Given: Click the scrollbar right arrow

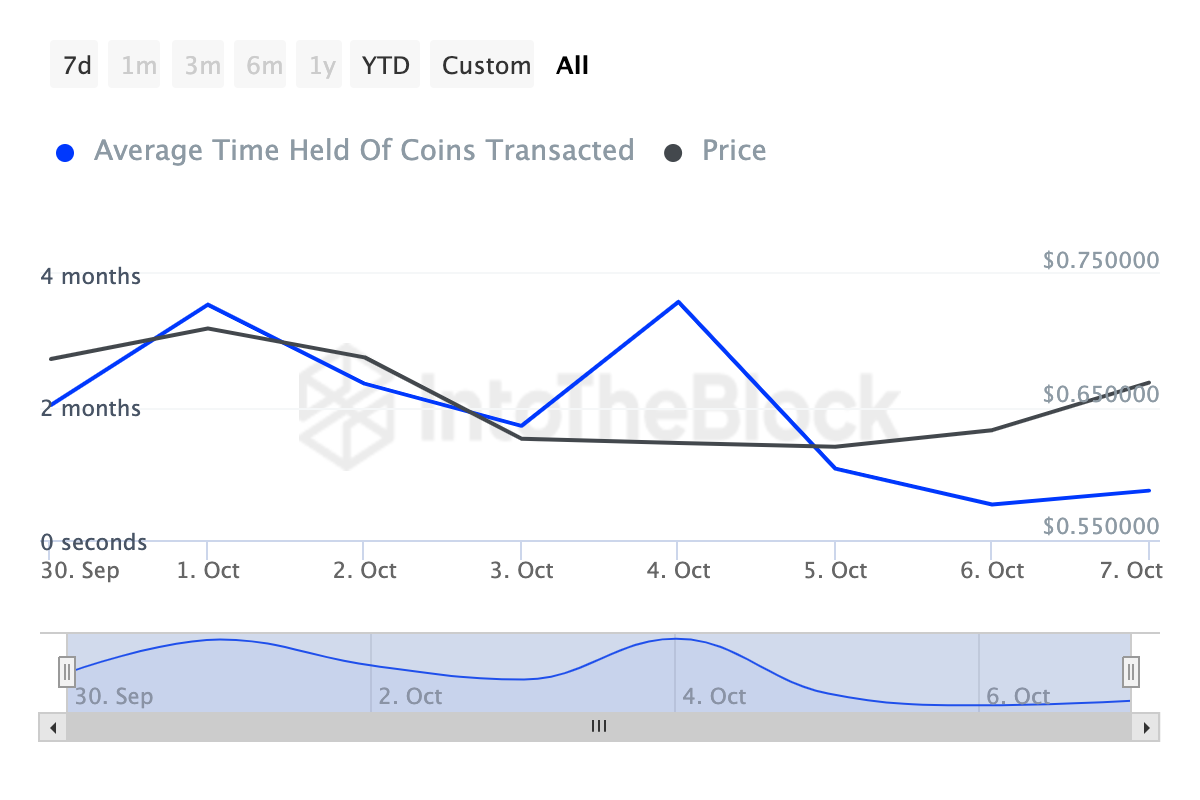Looking at the screenshot, I should pos(1146,727).
